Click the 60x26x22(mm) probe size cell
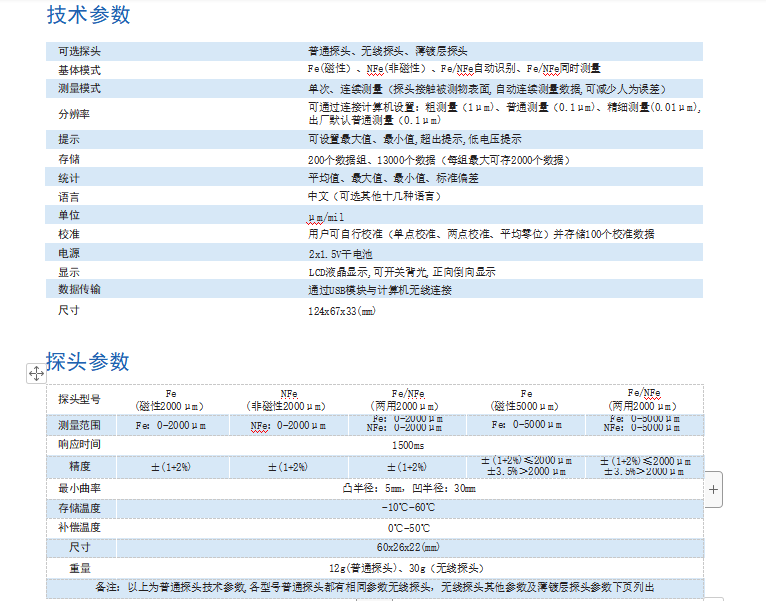Image resolution: width=766 pixels, height=601 pixels. (x=408, y=548)
